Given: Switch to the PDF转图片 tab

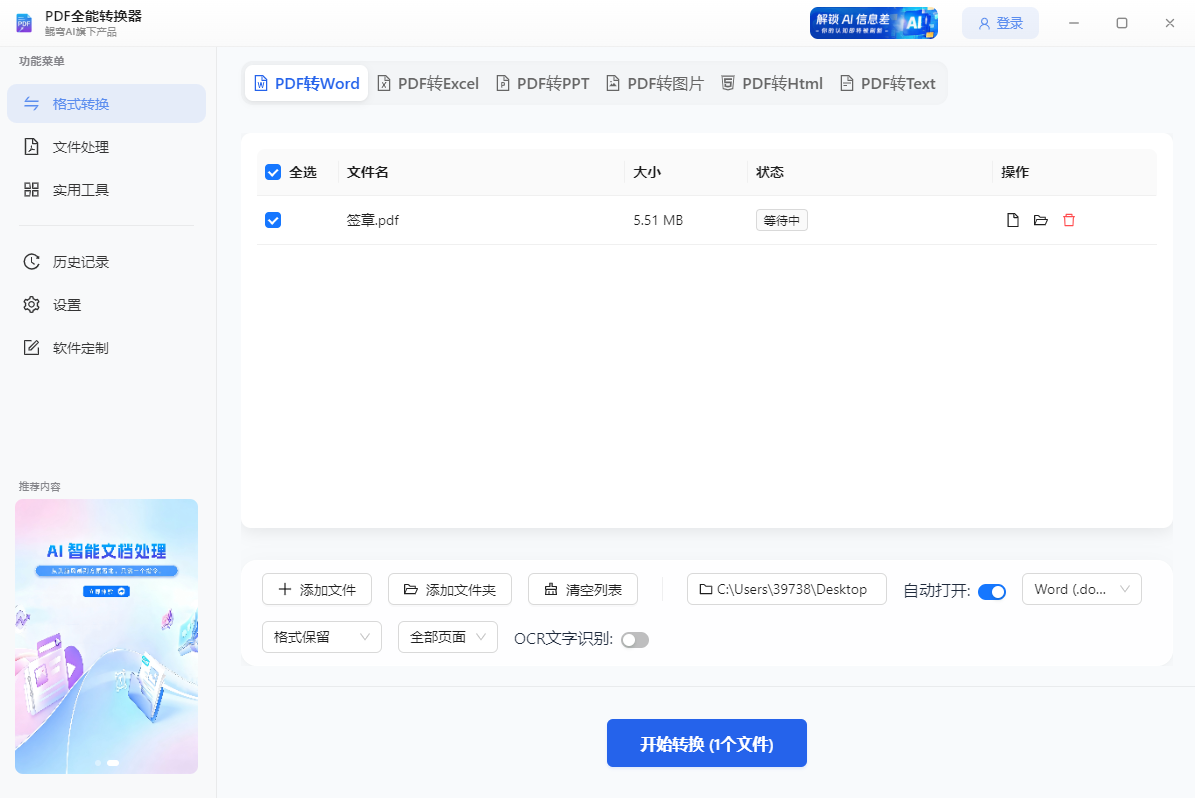Looking at the screenshot, I should coord(654,83).
